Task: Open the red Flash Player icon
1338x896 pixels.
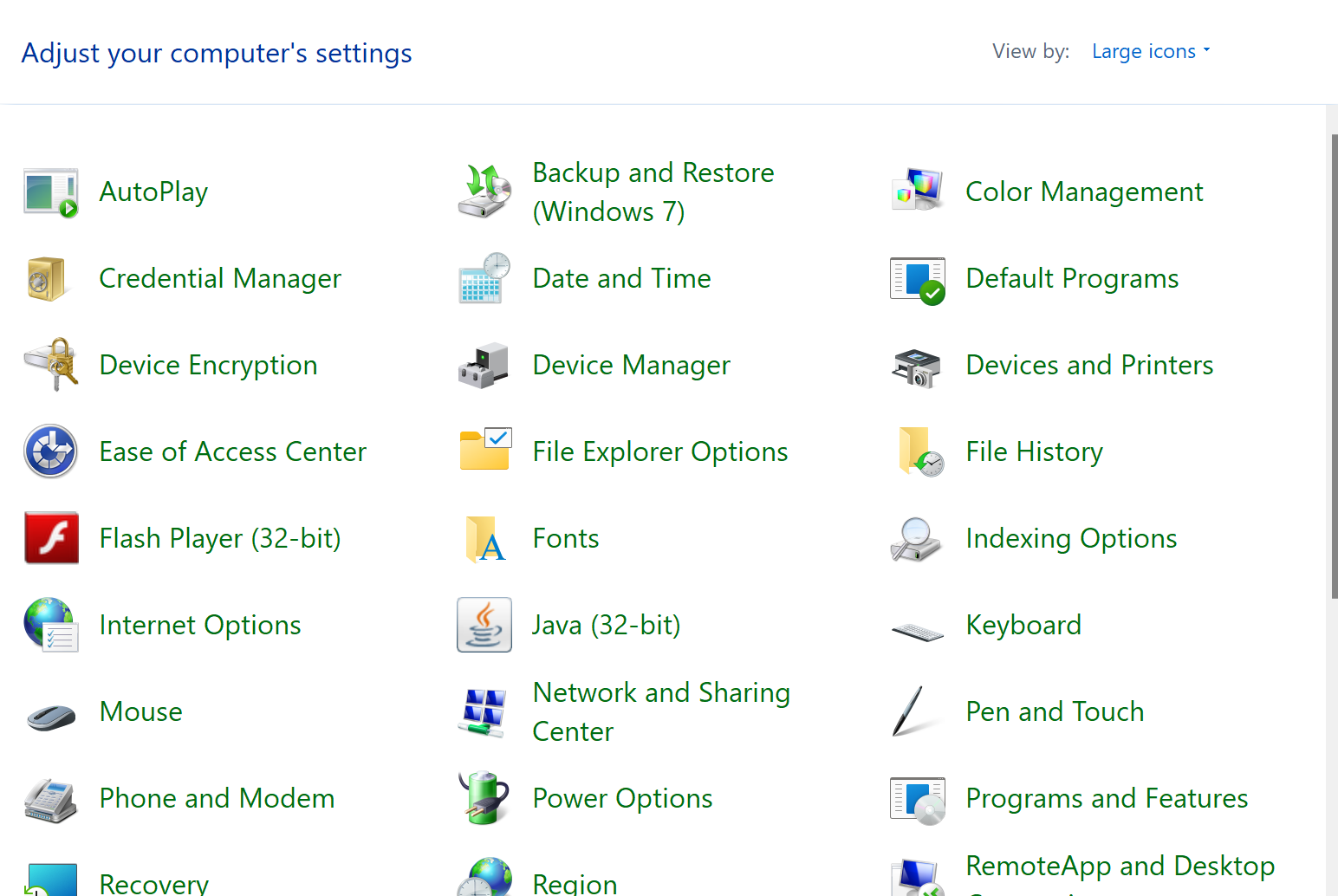Action: (52, 538)
